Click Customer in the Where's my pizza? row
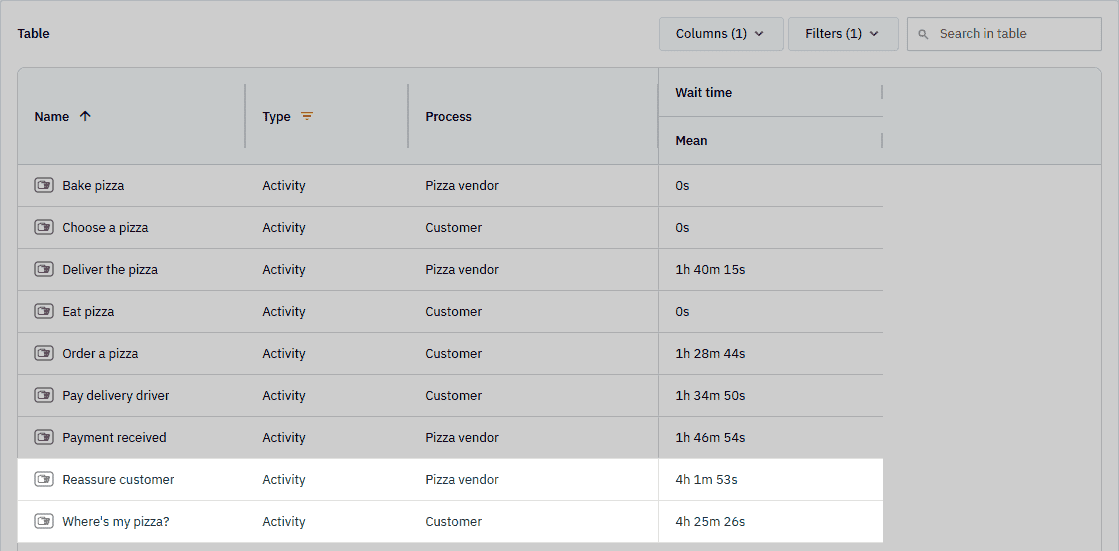This screenshot has width=1119, height=551. (x=454, y=522)
